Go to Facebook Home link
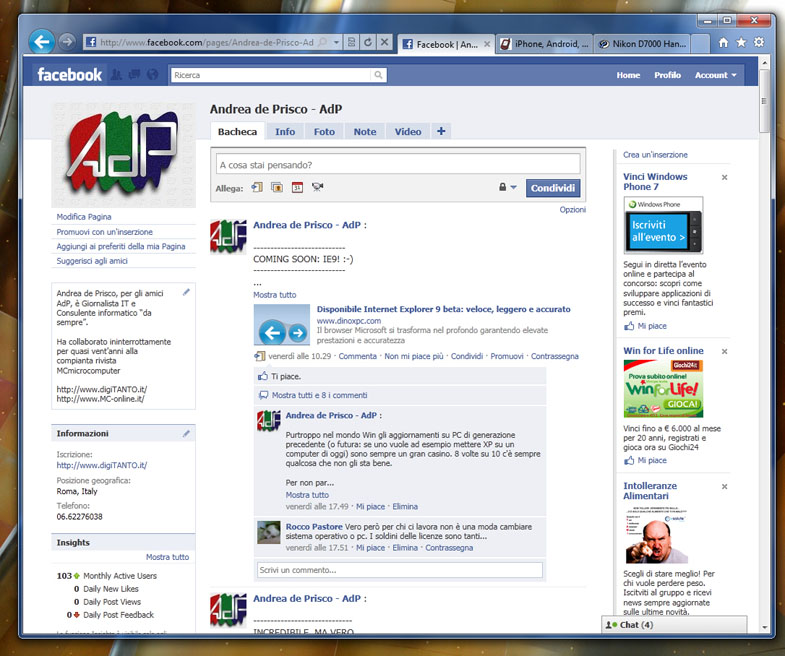This screenshot has width=785, height=656. tap(628, 75)
